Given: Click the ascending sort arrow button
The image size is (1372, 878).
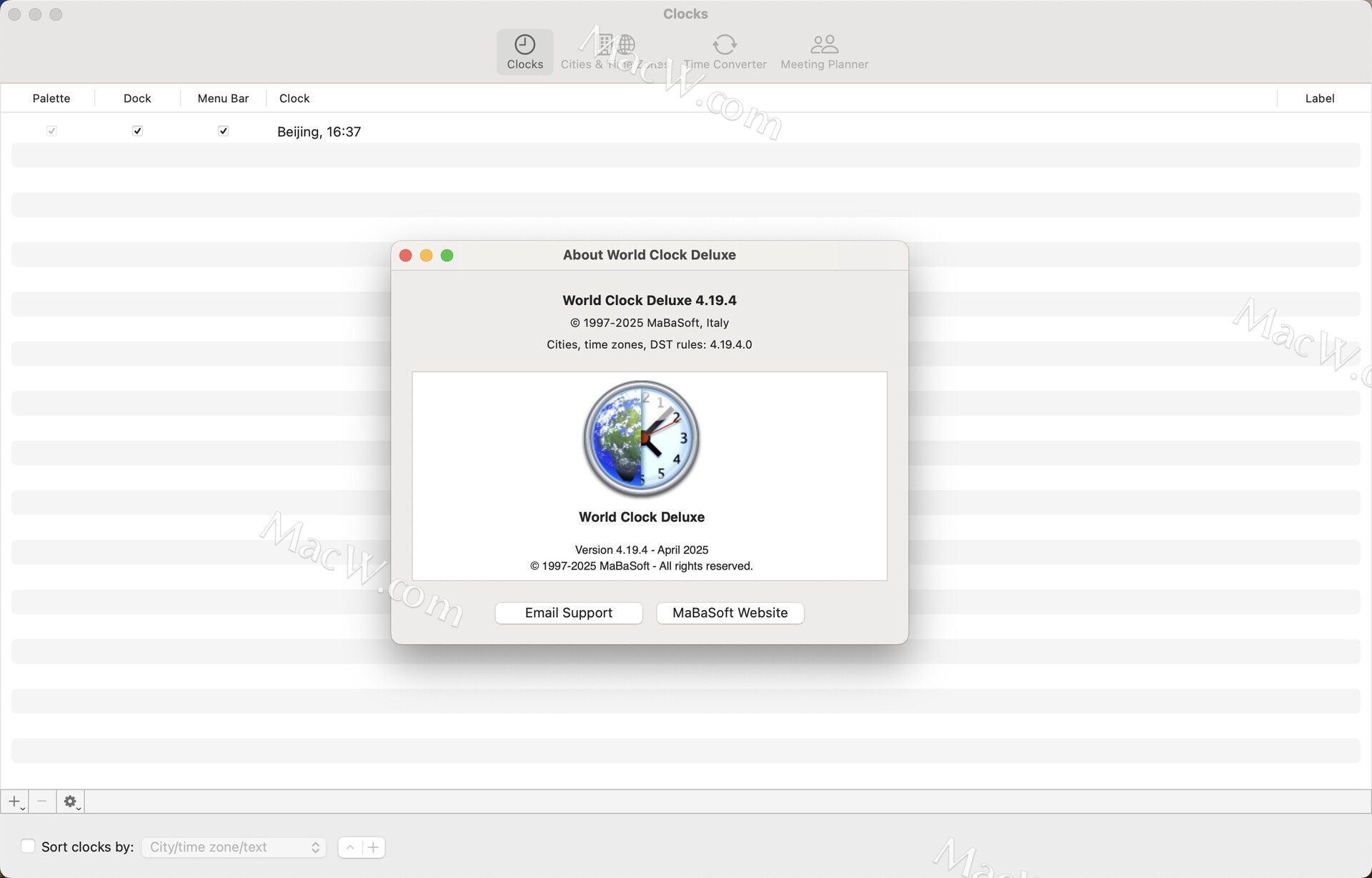Looking at the screenshot, I should (x=350, y=847).
